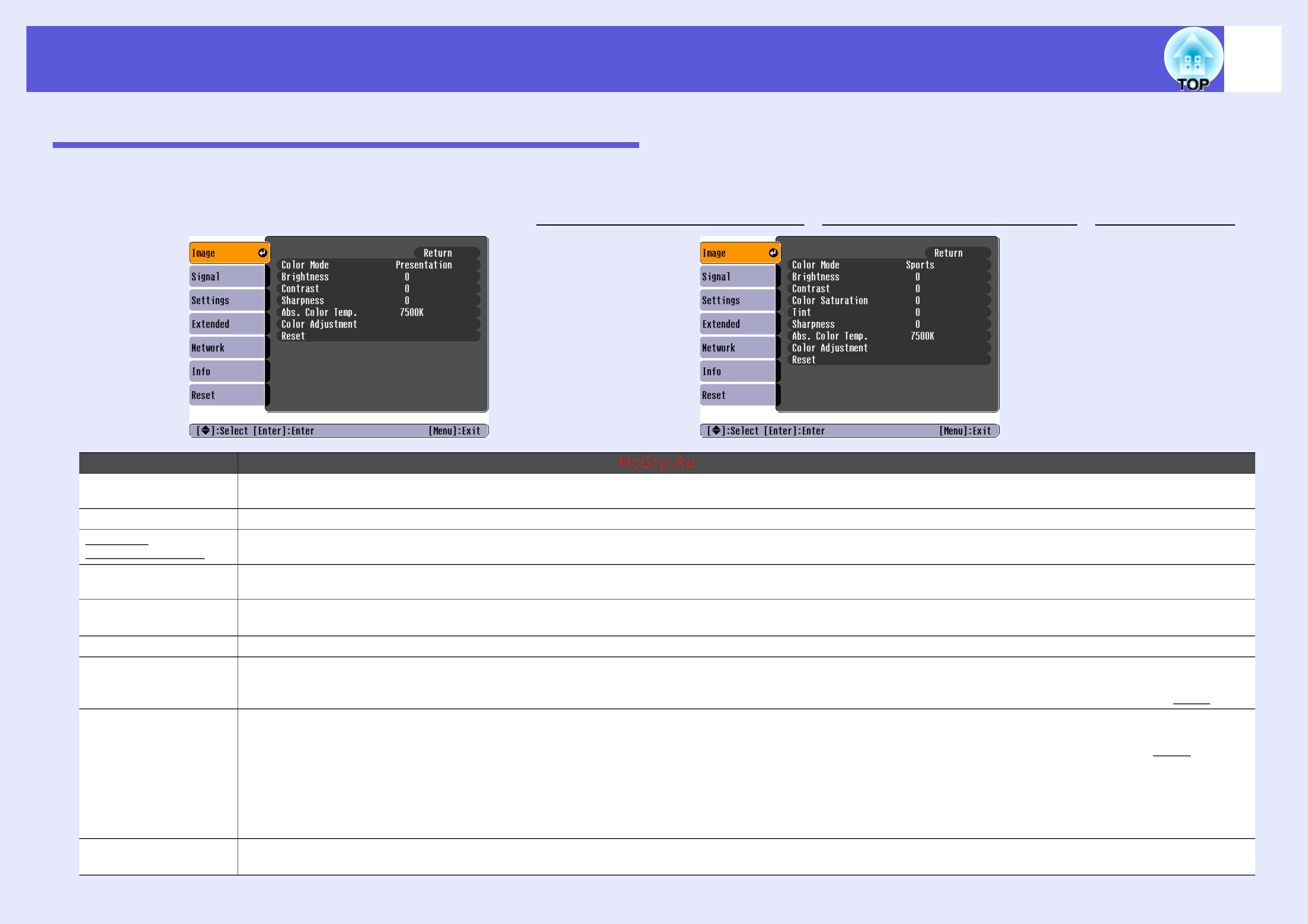Select Abs. Color Temp. in the Presentation menu
The width and height of the screenshot is (1308, 924).
click(378, 312)
